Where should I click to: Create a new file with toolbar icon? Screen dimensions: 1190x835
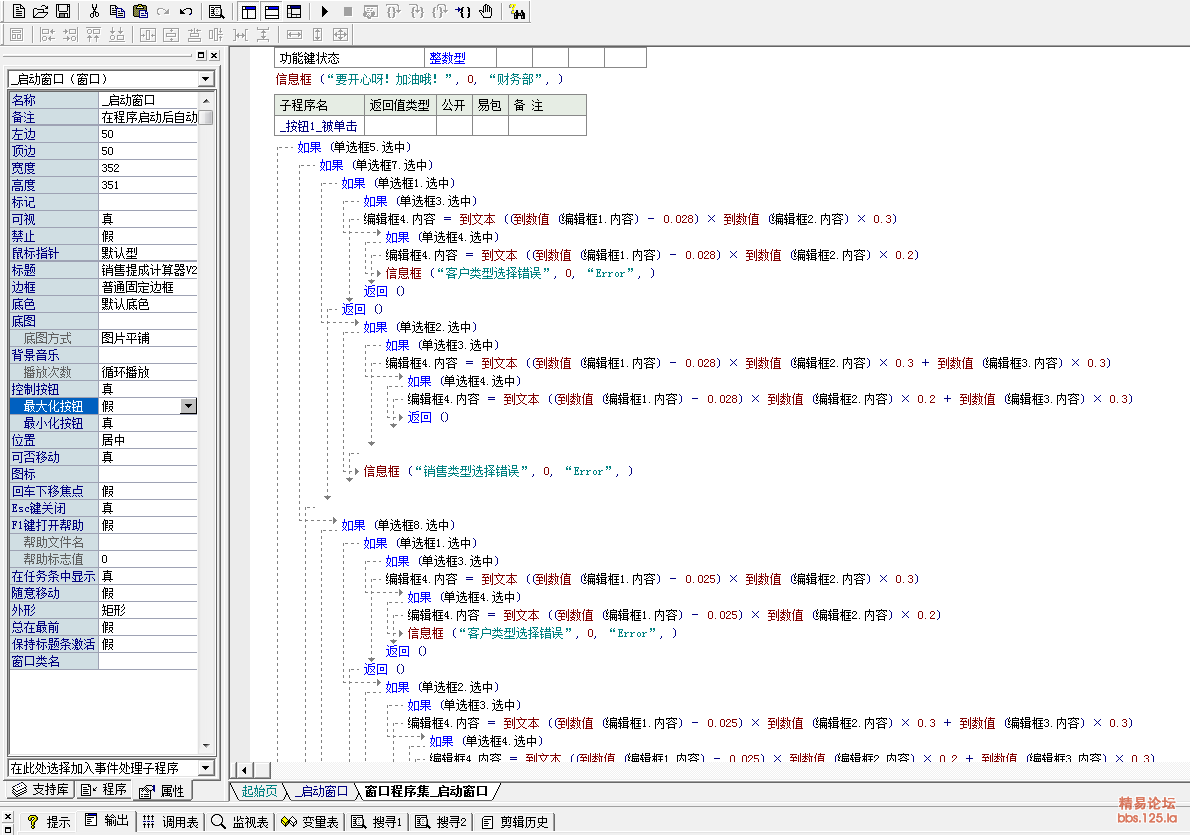pos(19,11)
